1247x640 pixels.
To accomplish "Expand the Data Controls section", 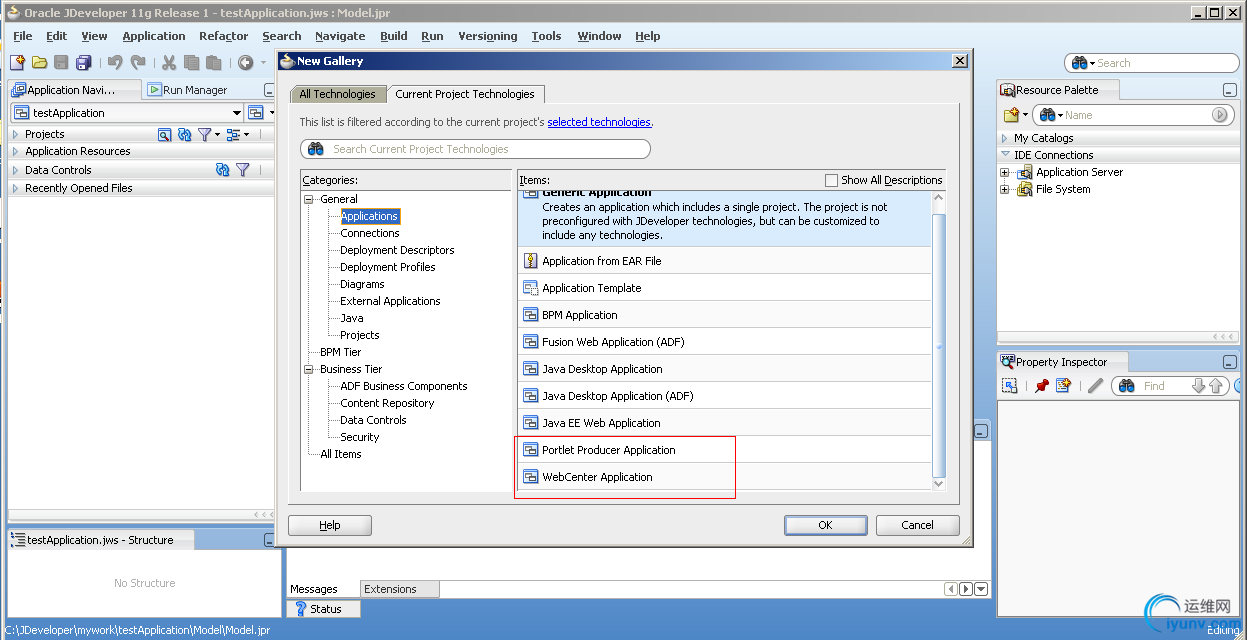I will [x=15, y=170].
